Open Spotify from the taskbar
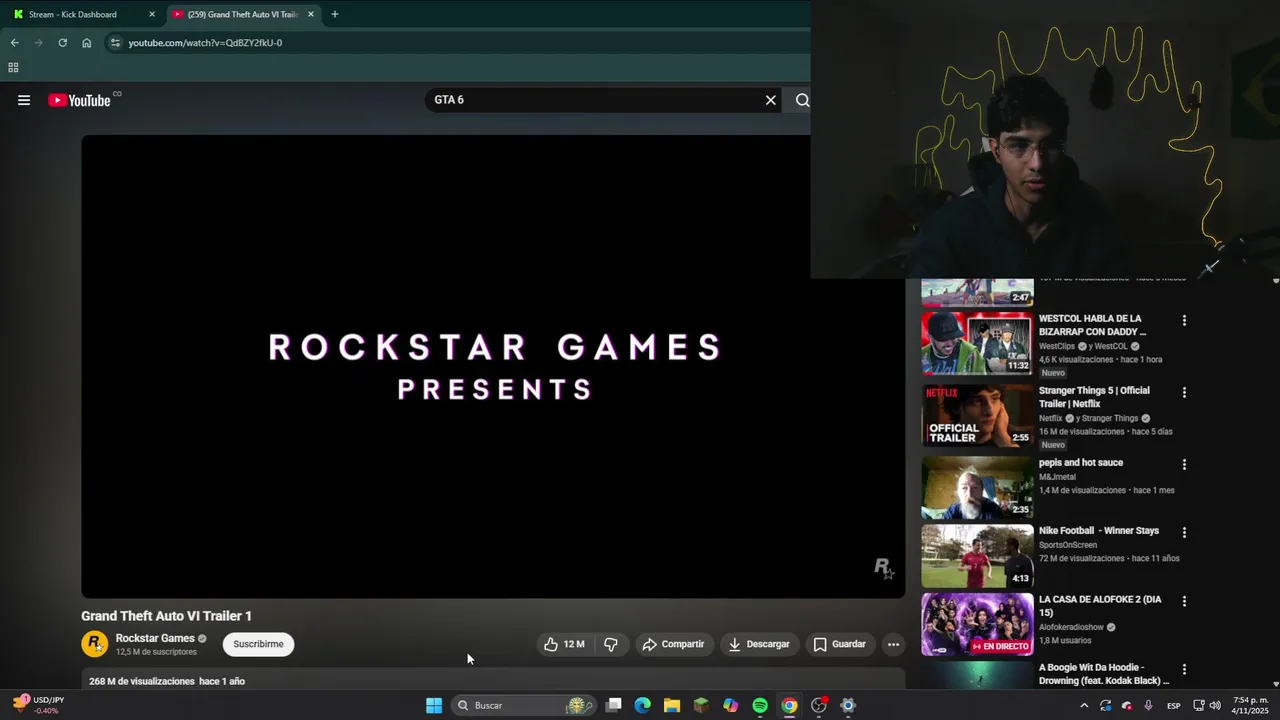This screenshot has width=1280, height=720. (x=760, y=706)
